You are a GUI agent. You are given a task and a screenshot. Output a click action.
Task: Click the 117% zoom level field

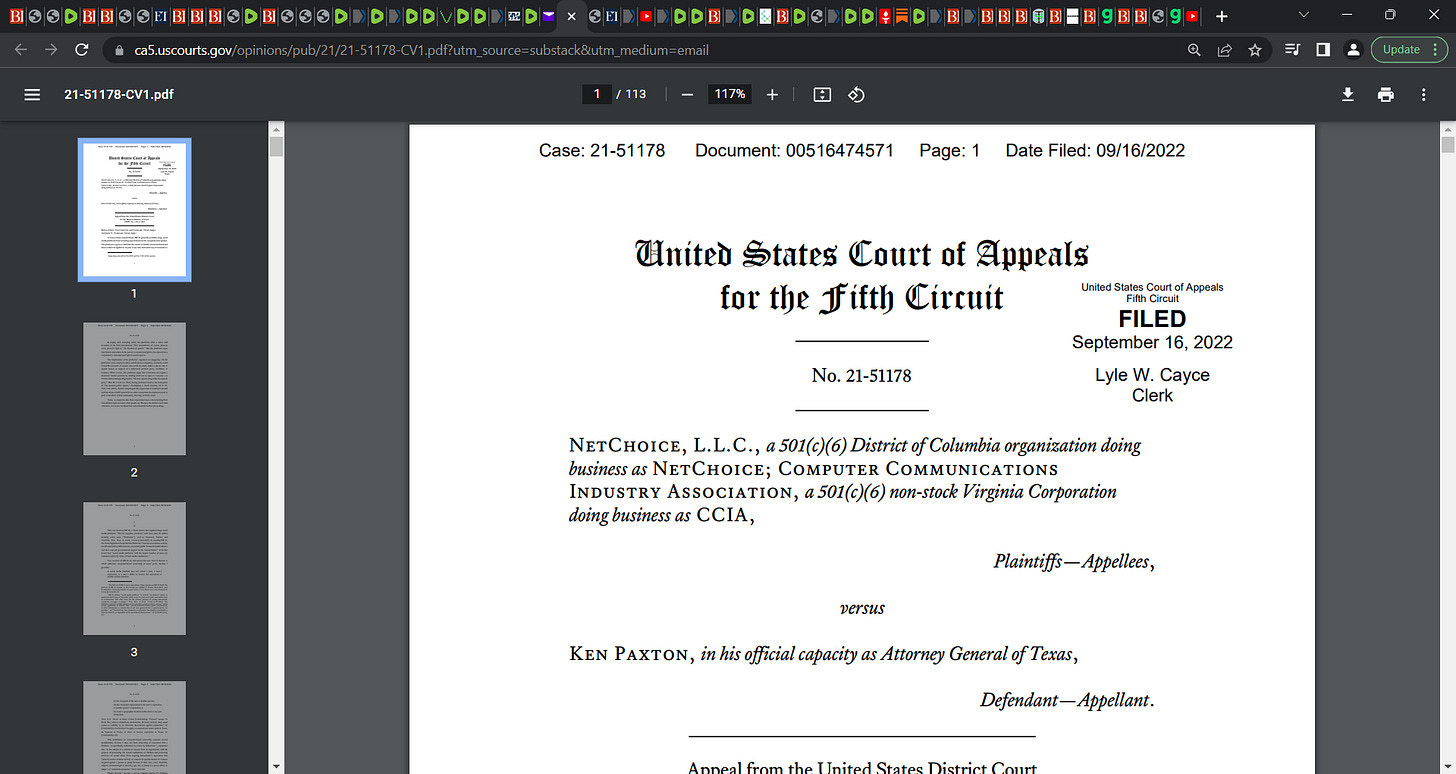730,94
